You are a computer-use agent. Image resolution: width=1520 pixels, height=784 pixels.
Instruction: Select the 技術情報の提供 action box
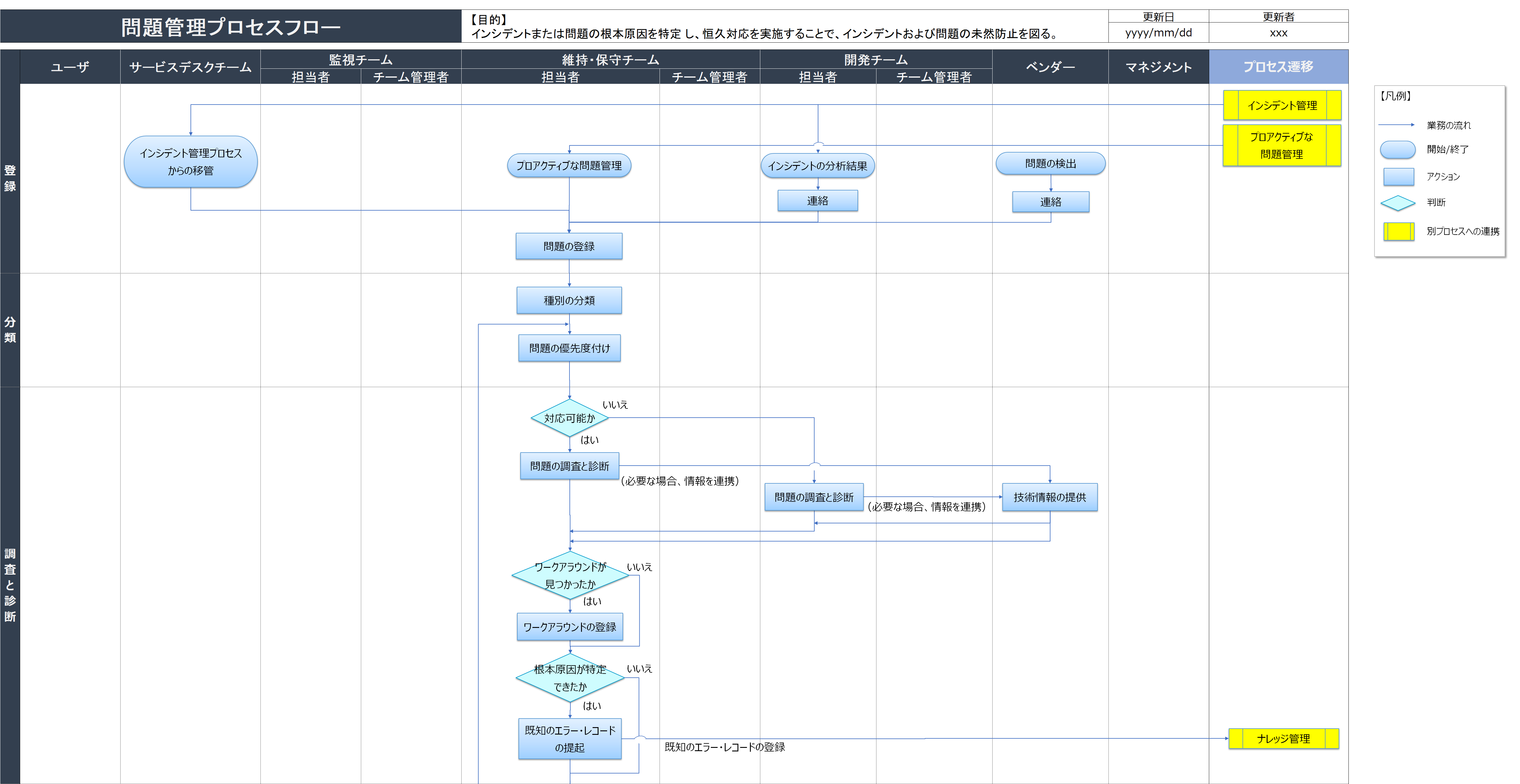point(1050,497)
